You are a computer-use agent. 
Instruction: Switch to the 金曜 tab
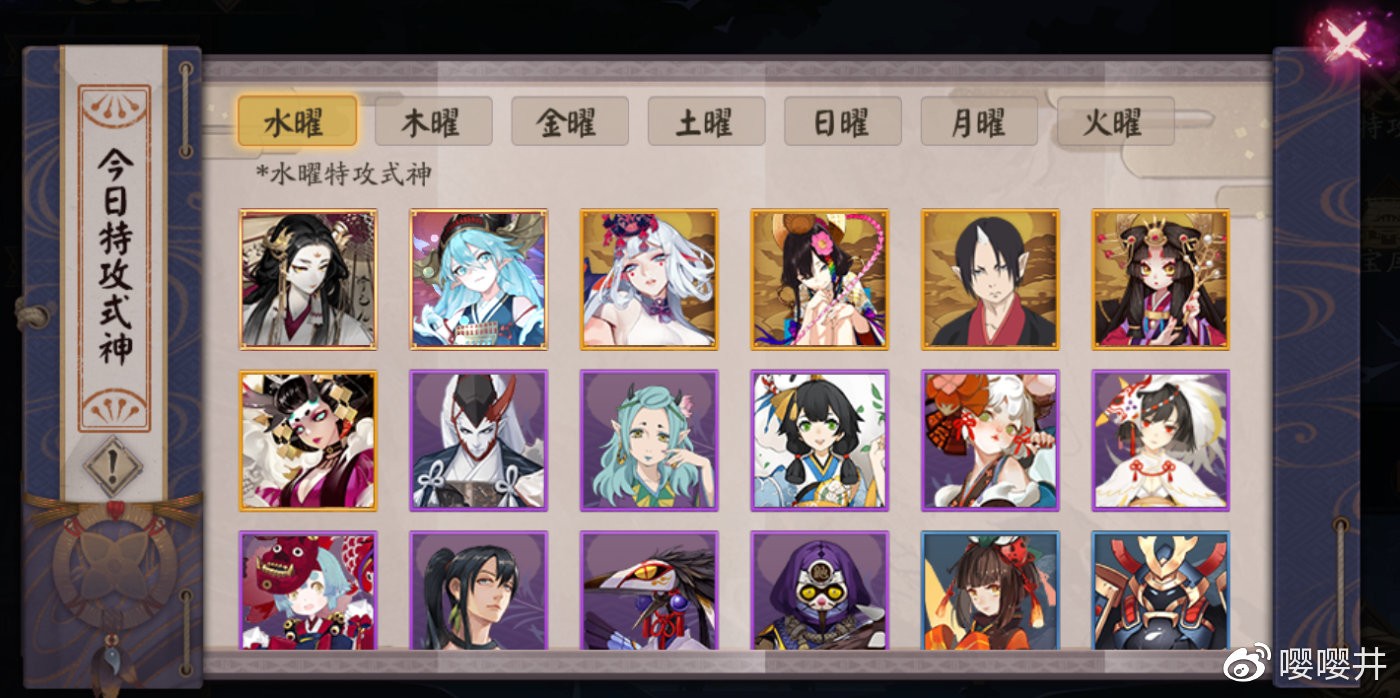(x=570, y=121)
